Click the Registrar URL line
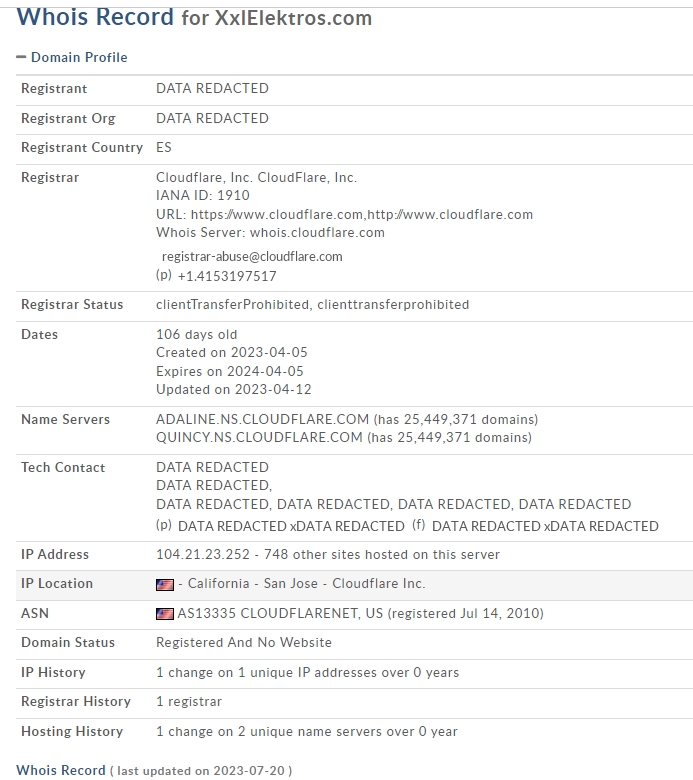Screen dimensions: 693x780 pyautogui.click(x=344, y=214)
